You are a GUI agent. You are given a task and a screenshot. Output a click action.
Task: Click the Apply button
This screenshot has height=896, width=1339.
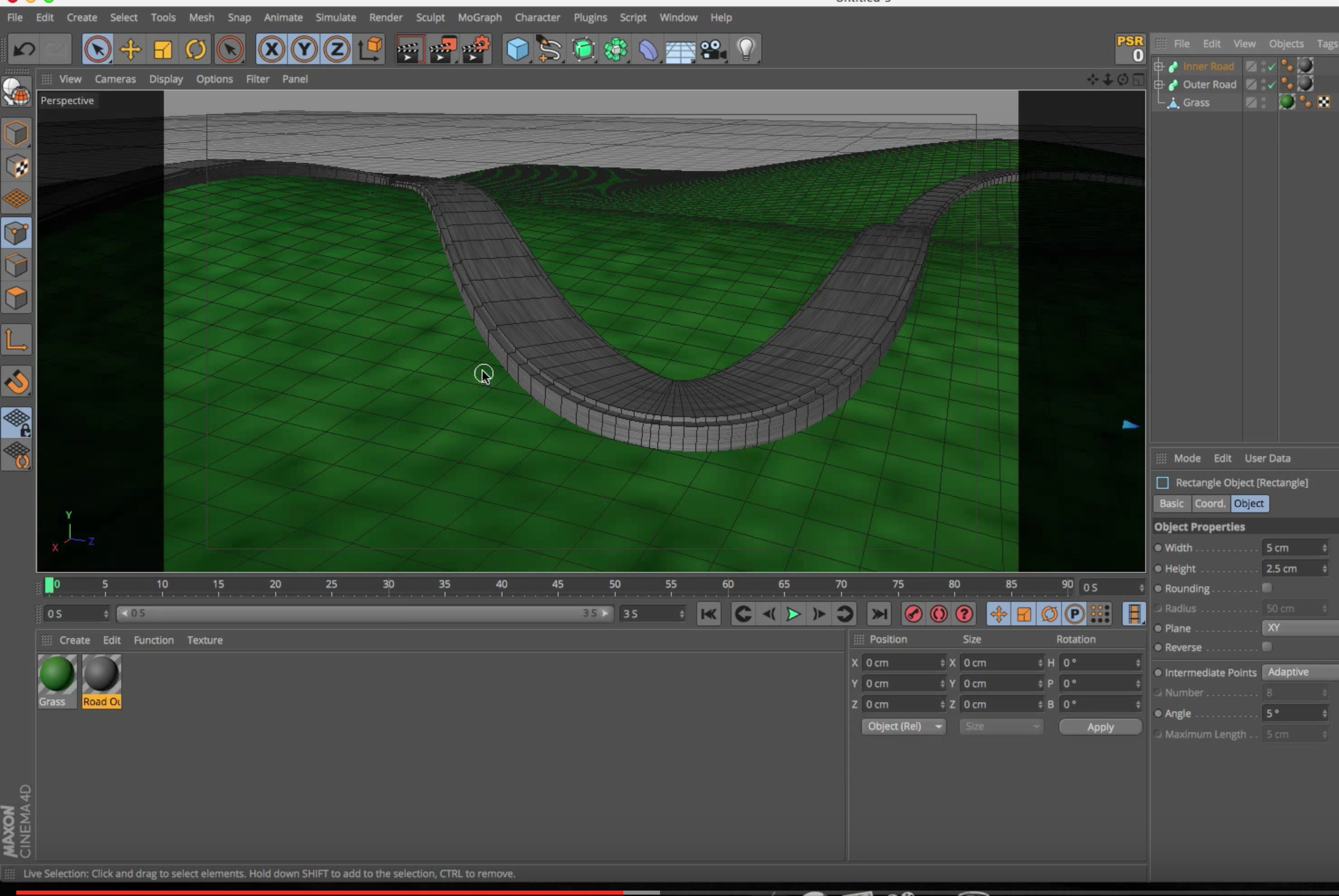pyautogui.click(x=1100, y=727)
